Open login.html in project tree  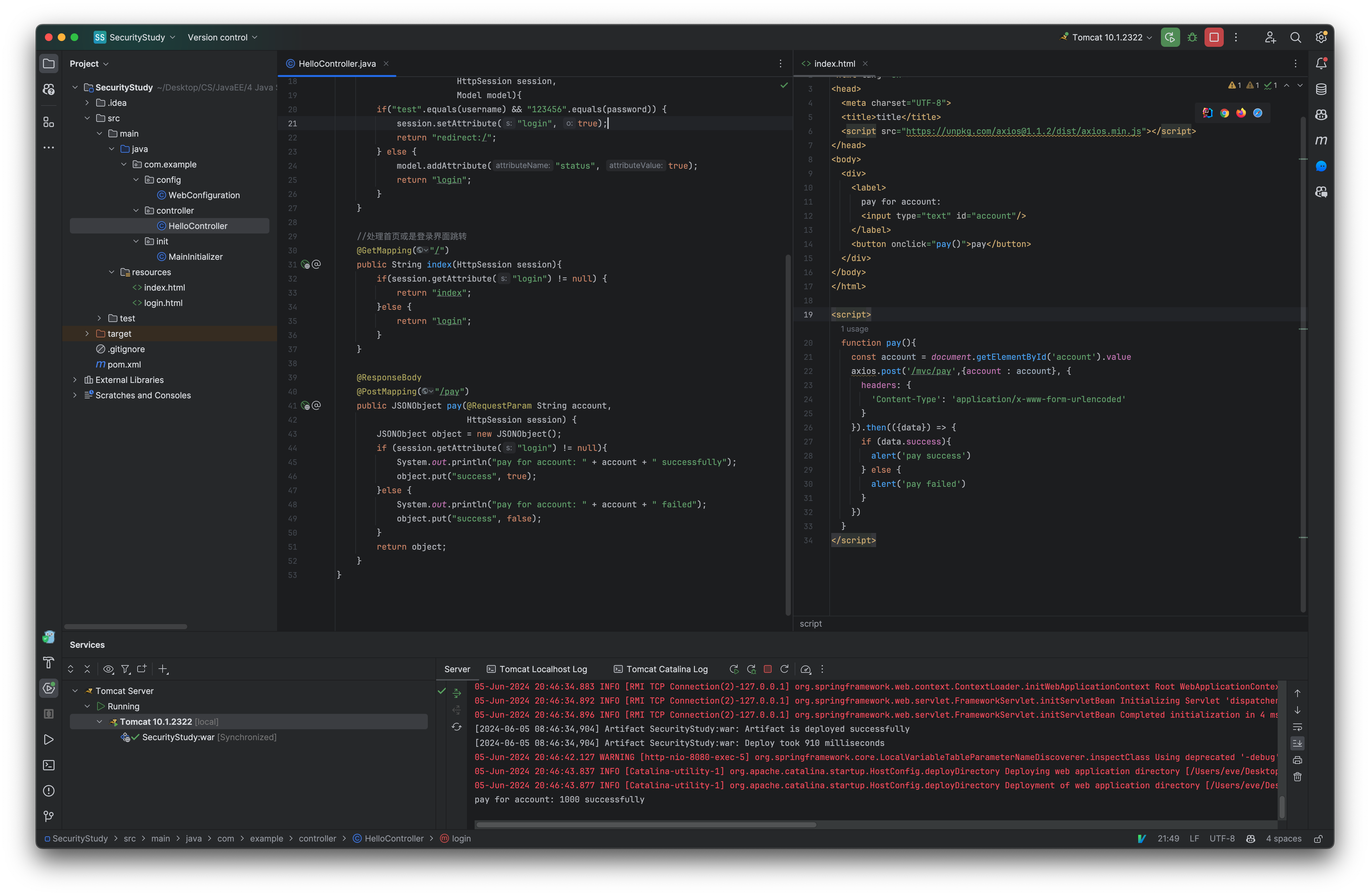point(157,303)
